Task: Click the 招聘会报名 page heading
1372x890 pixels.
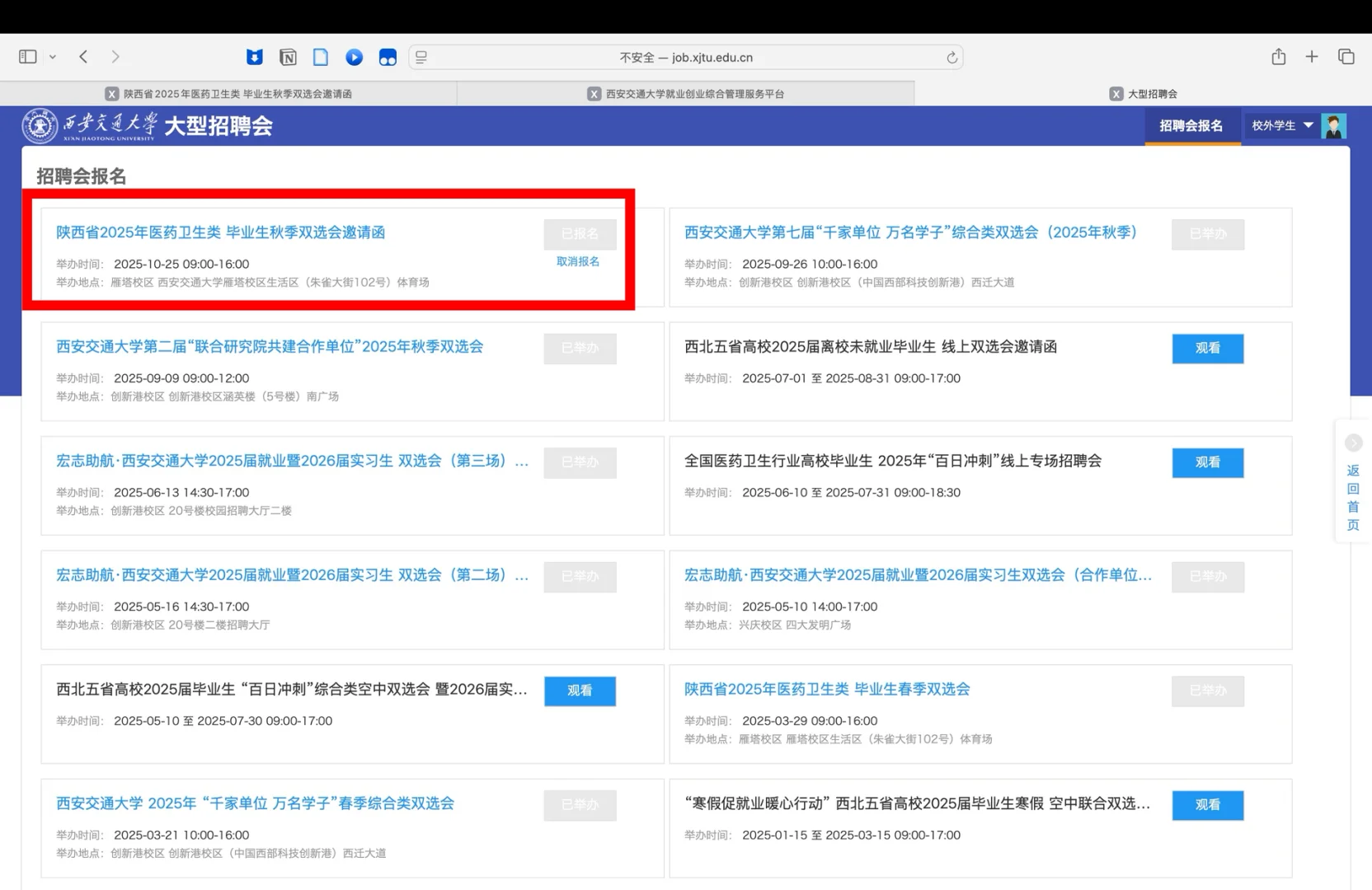Action: 82,176
